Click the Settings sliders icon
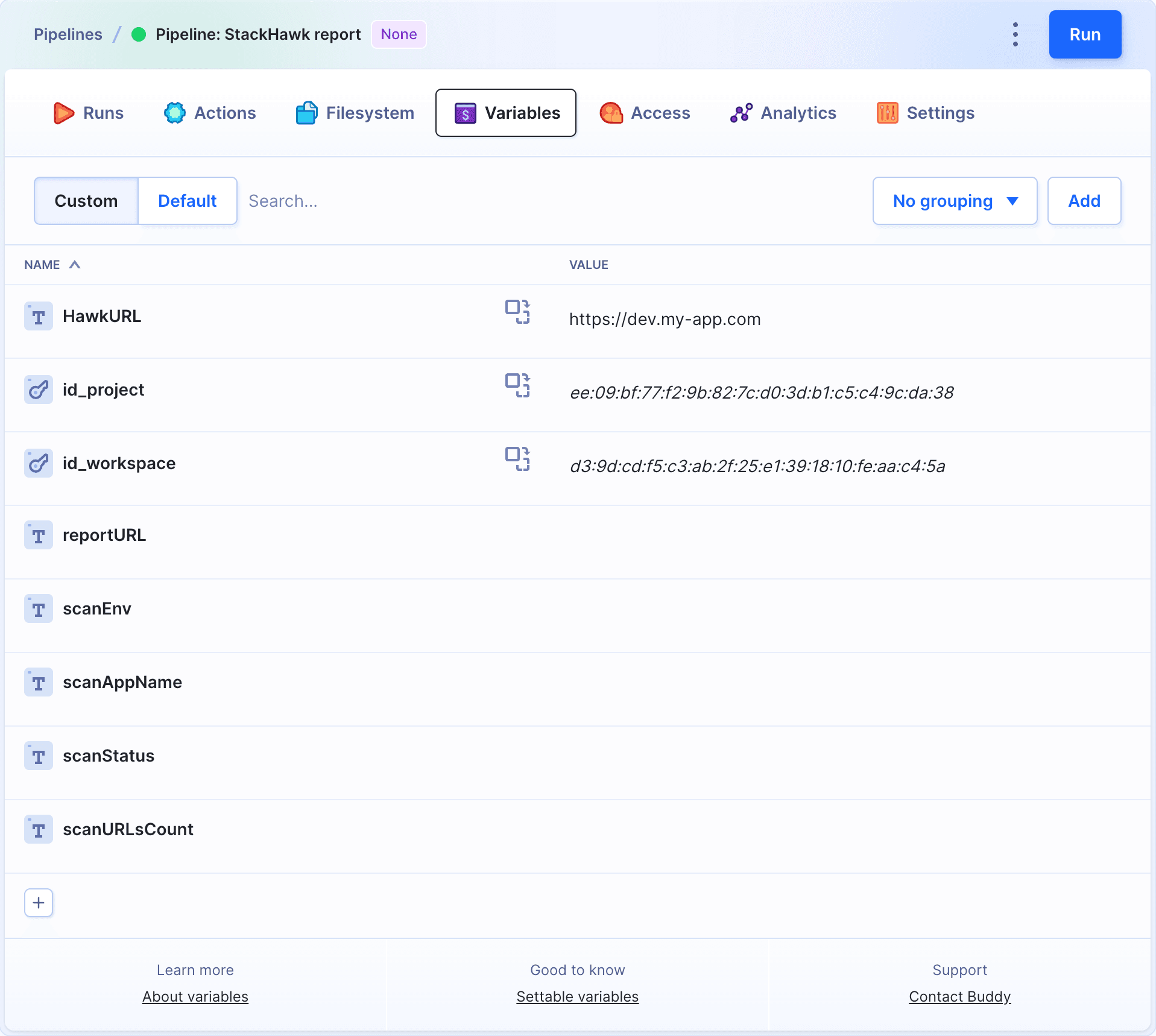Viewport: 1156px width, 1036px height. pyautogui.click(x=887, y=113)
